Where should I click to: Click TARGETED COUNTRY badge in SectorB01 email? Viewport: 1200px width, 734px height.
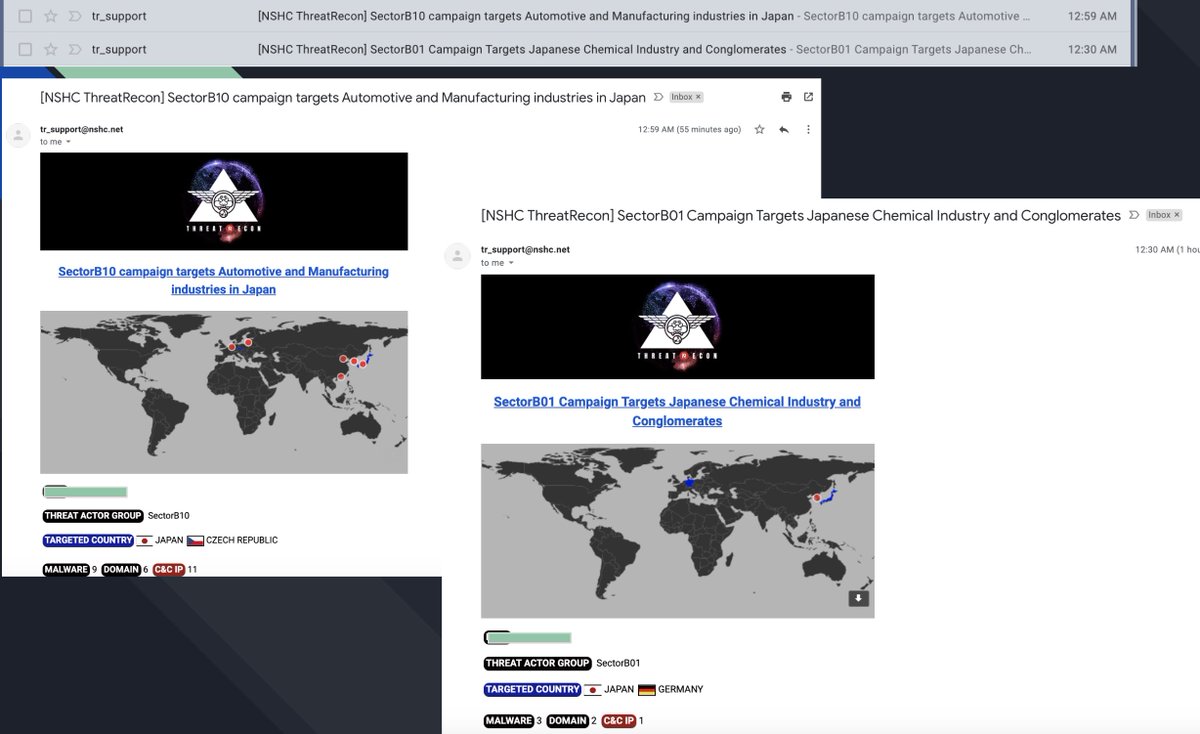(532, 689)
